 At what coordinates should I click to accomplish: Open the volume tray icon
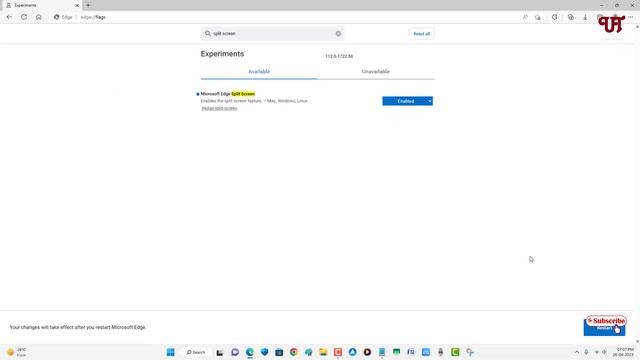(604, 352)
